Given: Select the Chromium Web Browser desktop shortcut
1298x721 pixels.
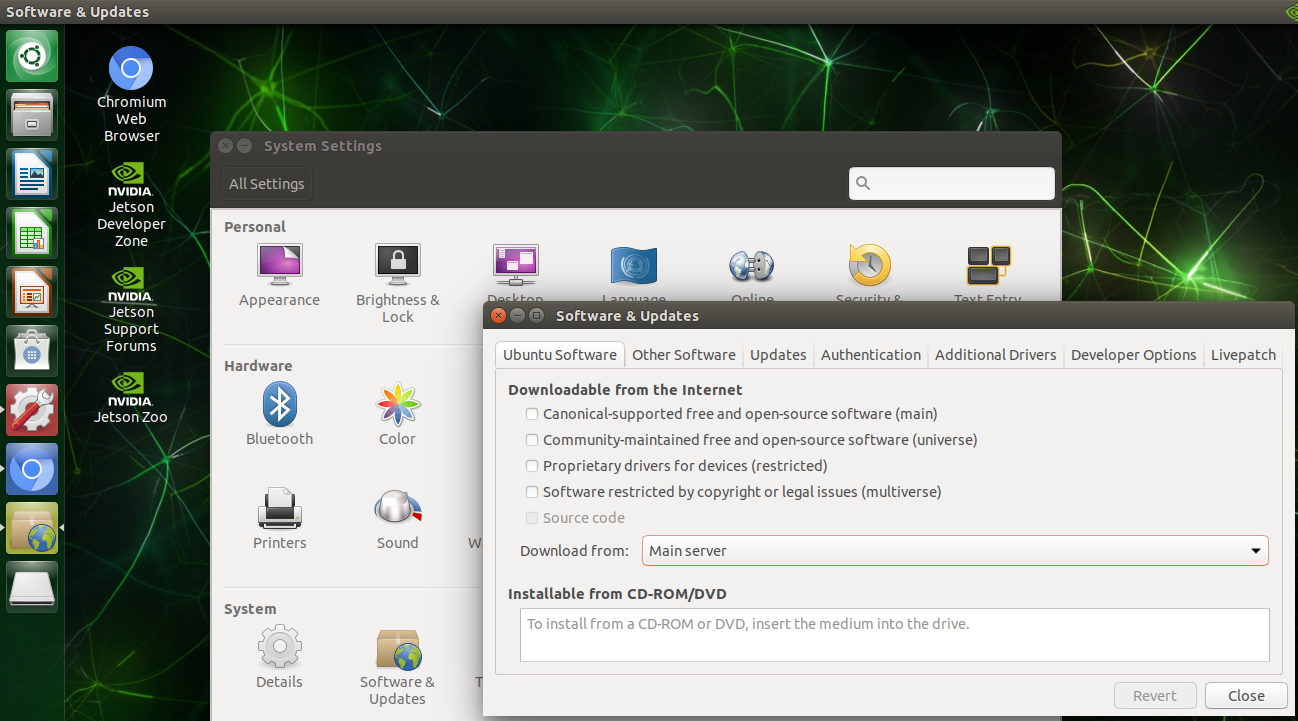Looking at the screenshot, I should click(x=131, y=95).
